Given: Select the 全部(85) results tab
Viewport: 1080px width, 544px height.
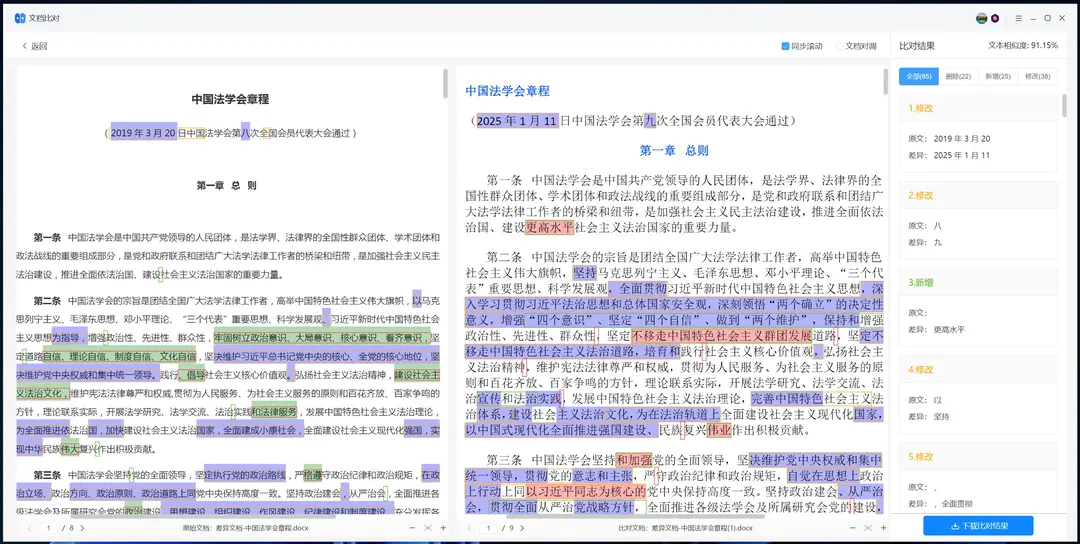Looking at the screenshot, I should (x=919, y=76).
